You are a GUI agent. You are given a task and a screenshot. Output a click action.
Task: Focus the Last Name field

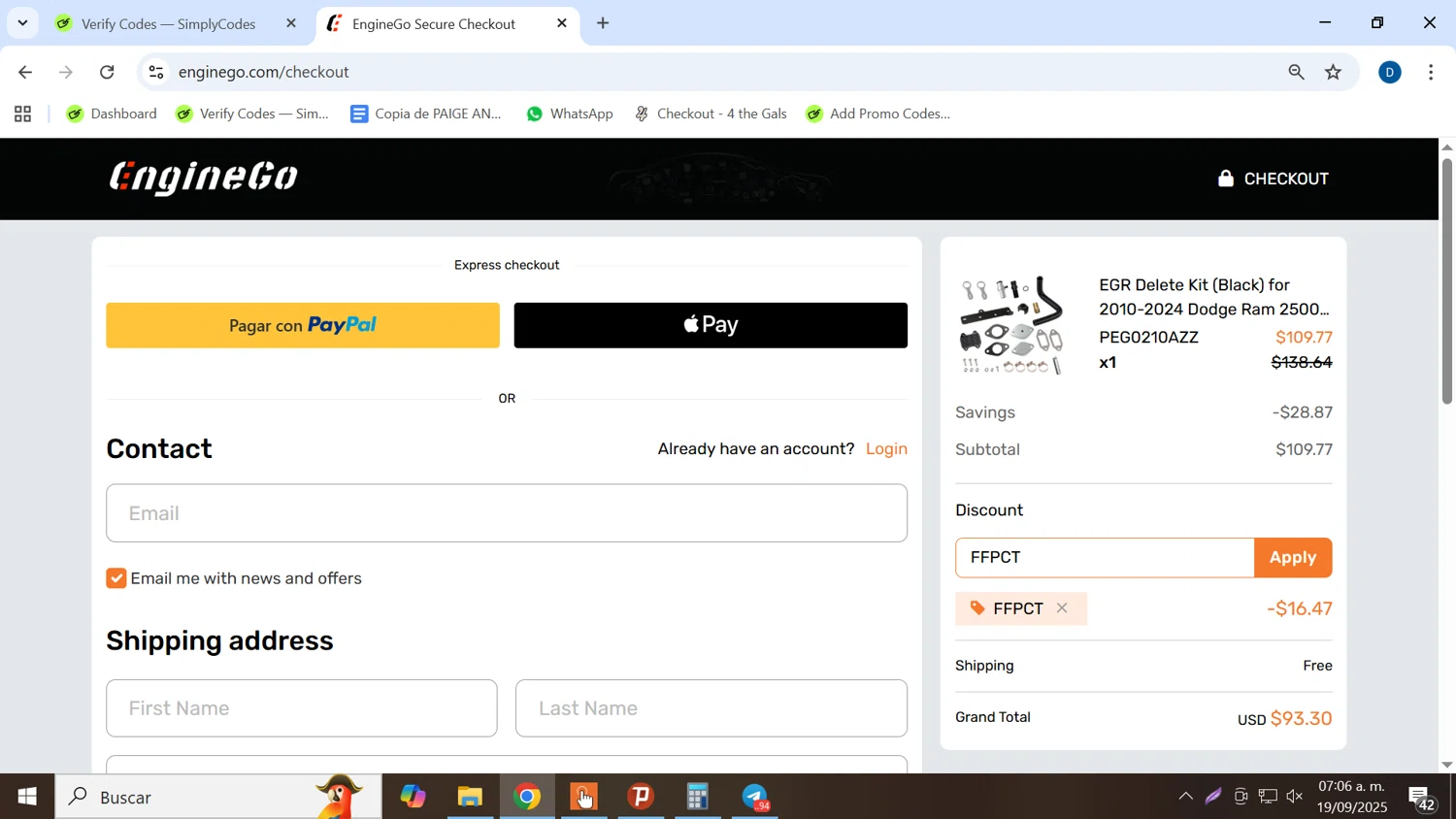pos(711,708)
